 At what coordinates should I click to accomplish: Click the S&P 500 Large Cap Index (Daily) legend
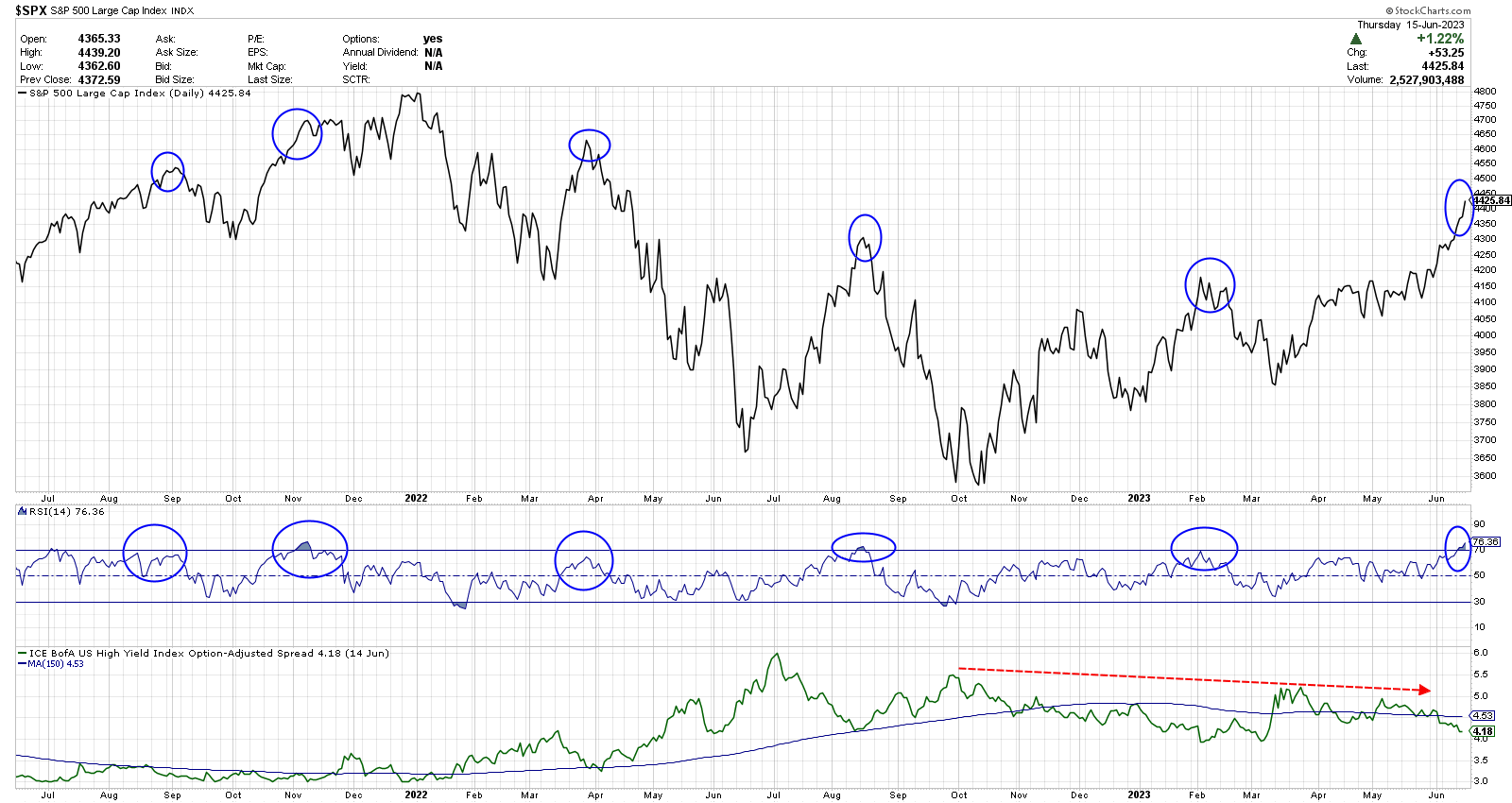coord(139,94)
